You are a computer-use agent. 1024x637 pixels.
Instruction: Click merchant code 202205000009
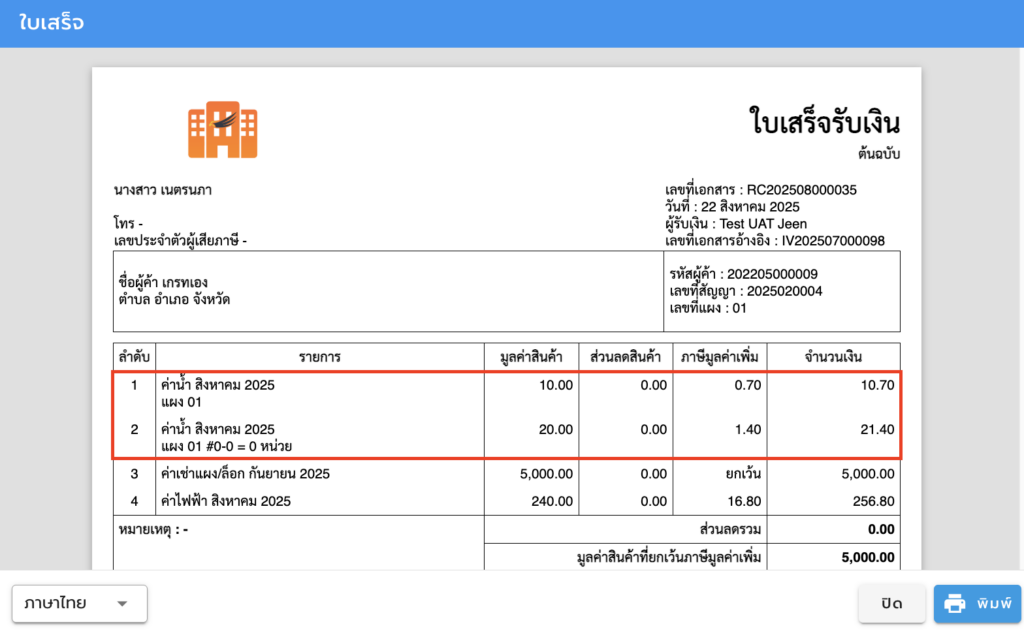772,274
